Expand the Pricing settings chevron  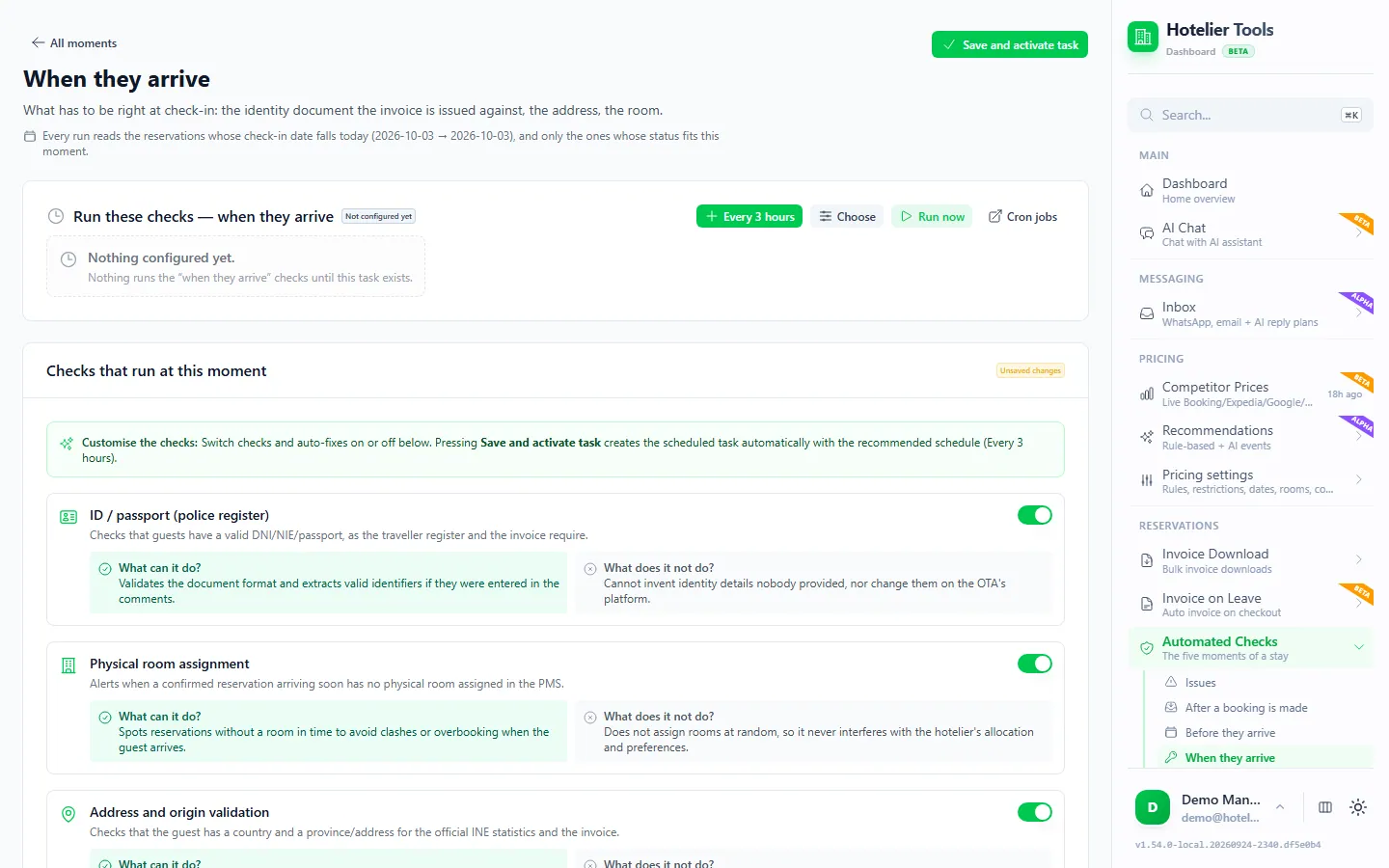(x=1359, y=479)
